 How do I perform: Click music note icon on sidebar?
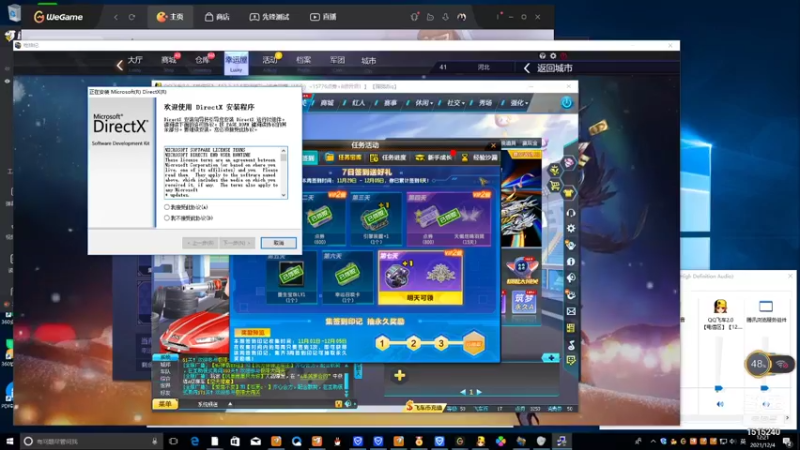tap(571, 345)
